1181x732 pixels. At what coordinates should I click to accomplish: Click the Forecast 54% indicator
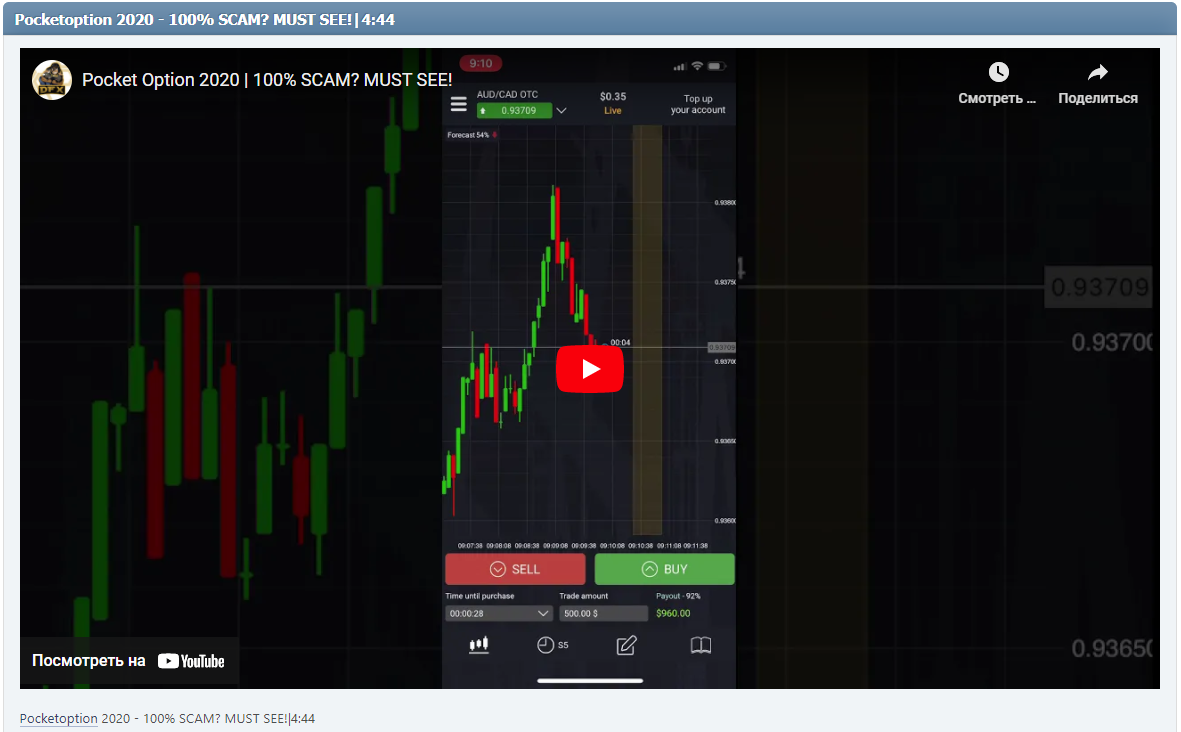(471, 135)
